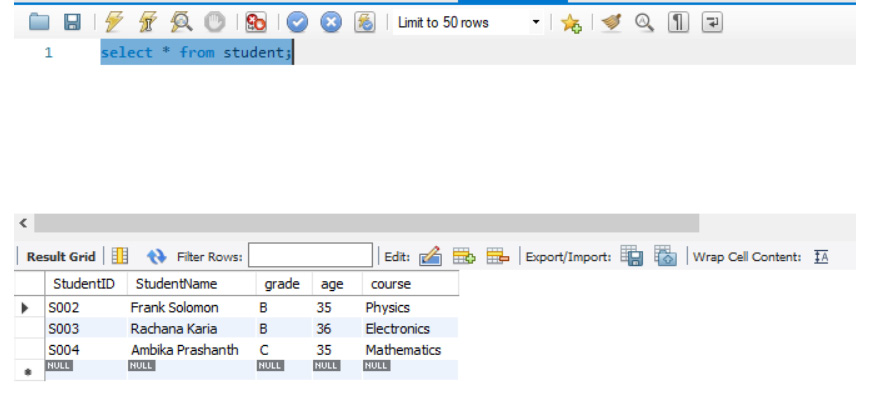This screenshot has height=418, width=870.
Task: Select course cell Mathematics
Action: tap(410, 350)
